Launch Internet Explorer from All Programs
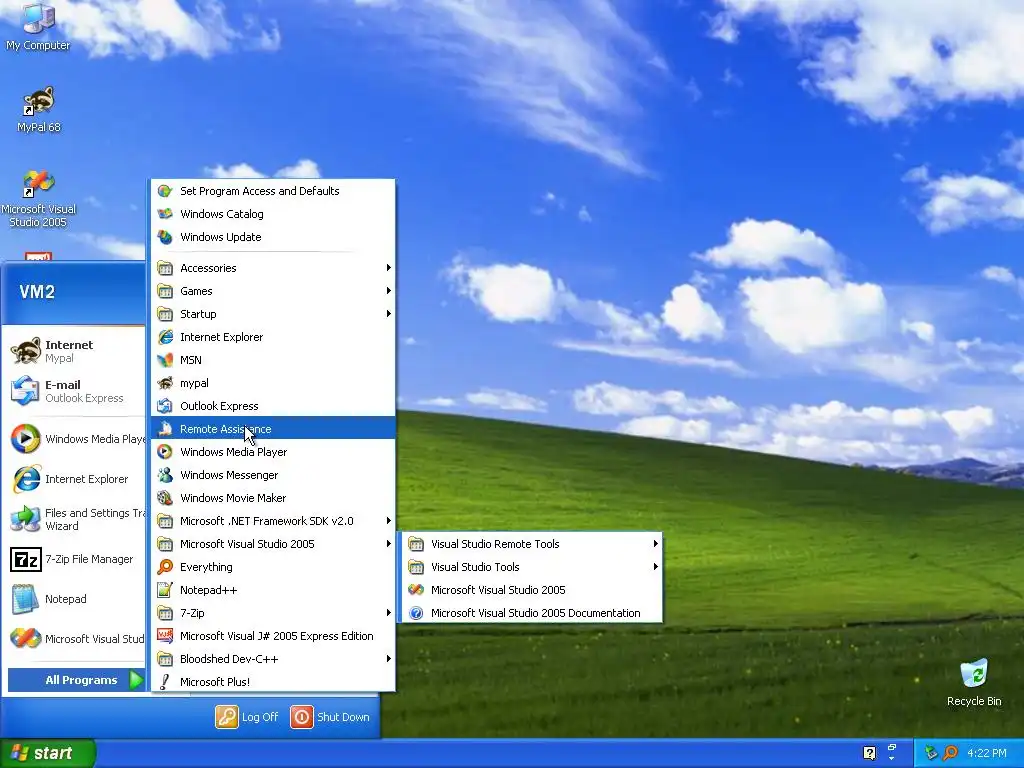Screen dimensions: 1024x768 pyautogui.click(x=273, y=337)
